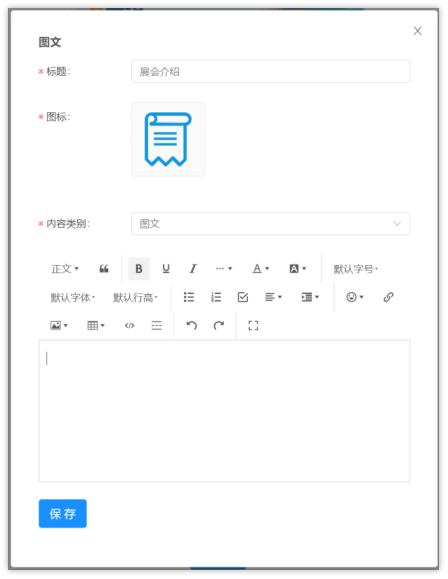448x579 pixels.
Task: Toggle italic text formatting
Action: click(x=193, y=269)
